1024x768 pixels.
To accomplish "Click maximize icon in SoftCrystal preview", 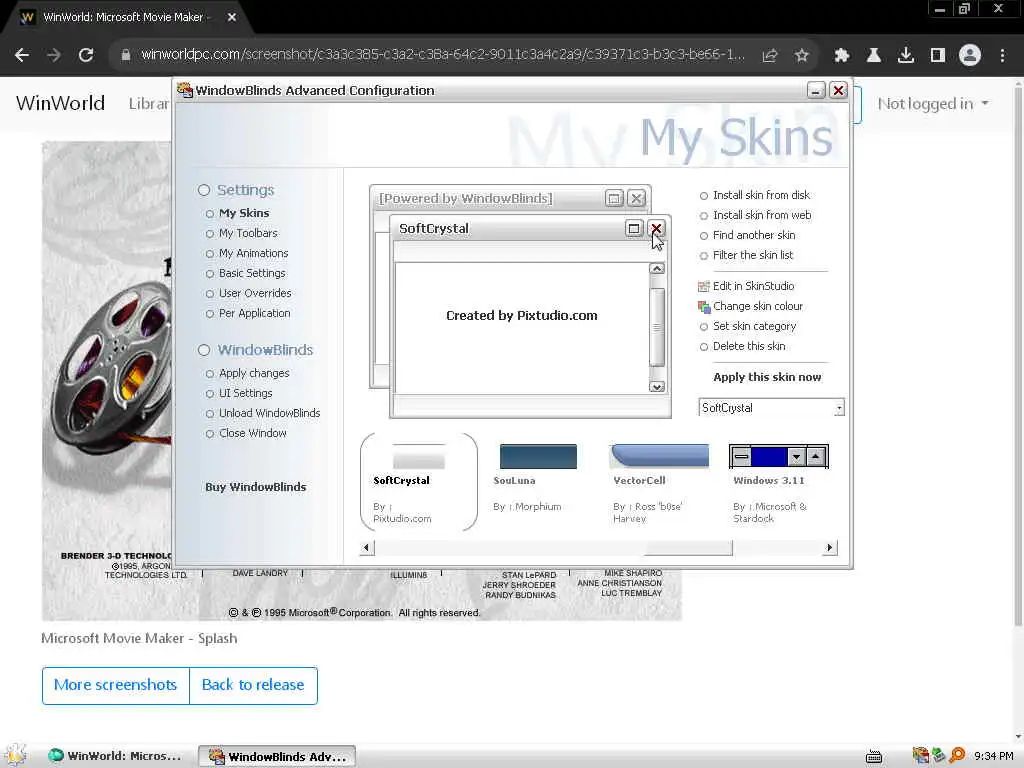I will 633,229.
